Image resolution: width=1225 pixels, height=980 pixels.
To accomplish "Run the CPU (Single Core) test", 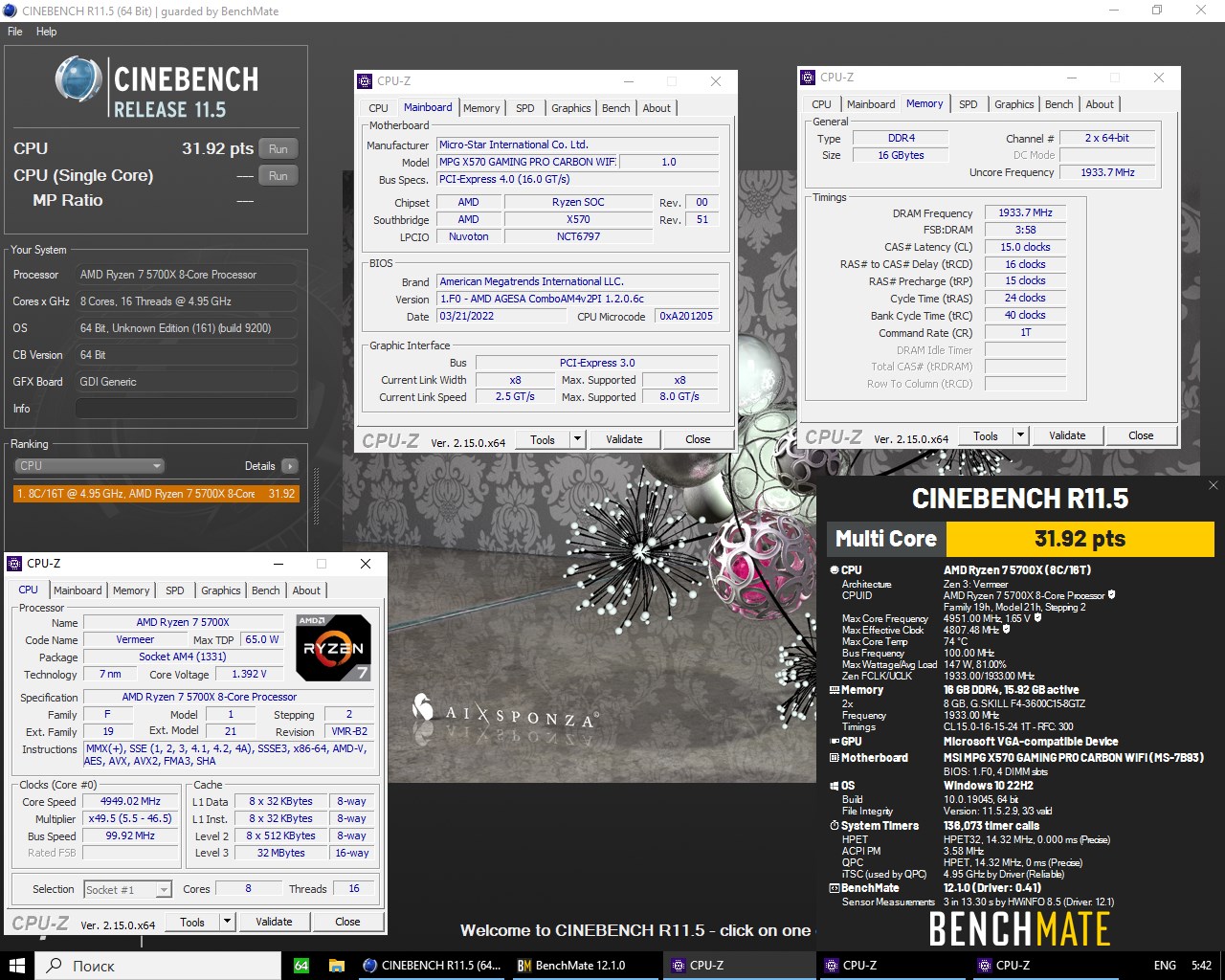I will [278, 175].
